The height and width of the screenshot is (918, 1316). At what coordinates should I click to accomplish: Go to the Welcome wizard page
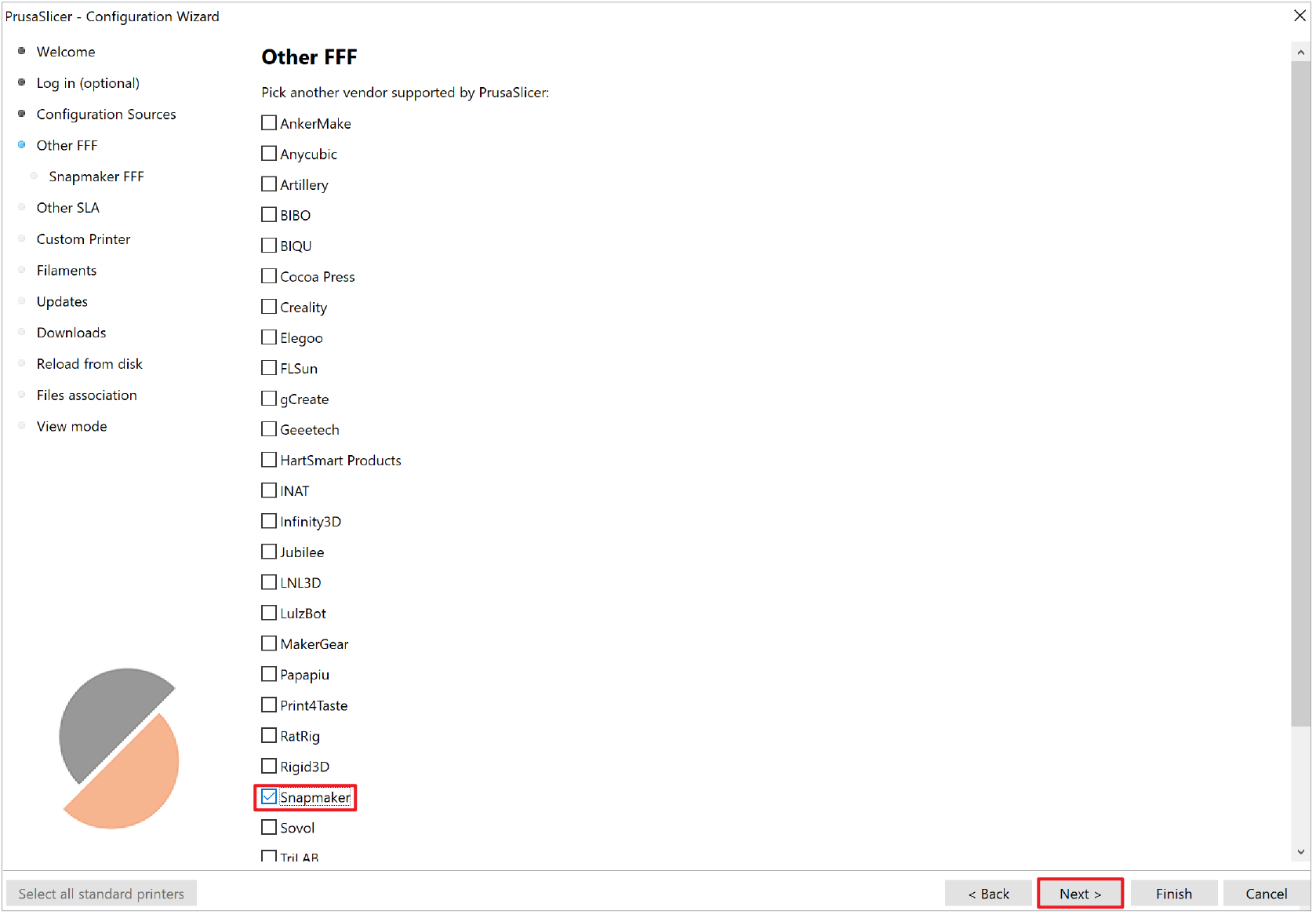click(x=66, y=52)
